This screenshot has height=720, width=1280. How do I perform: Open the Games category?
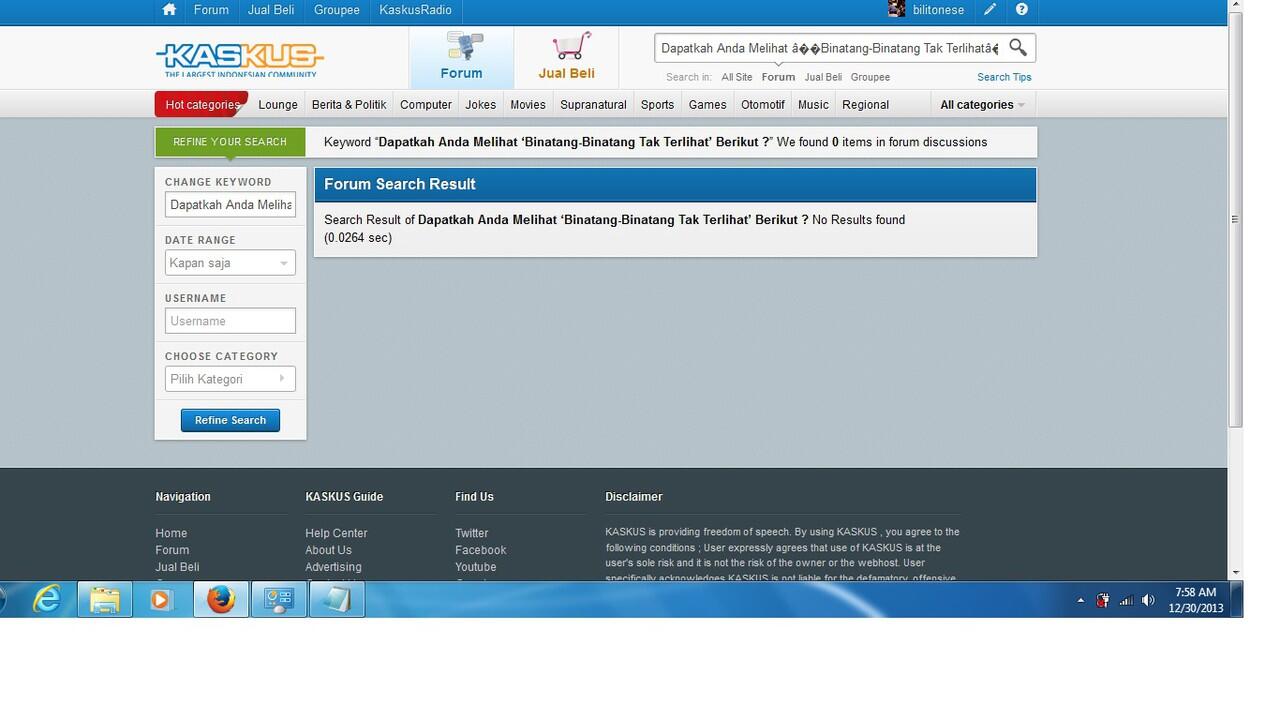707,105
